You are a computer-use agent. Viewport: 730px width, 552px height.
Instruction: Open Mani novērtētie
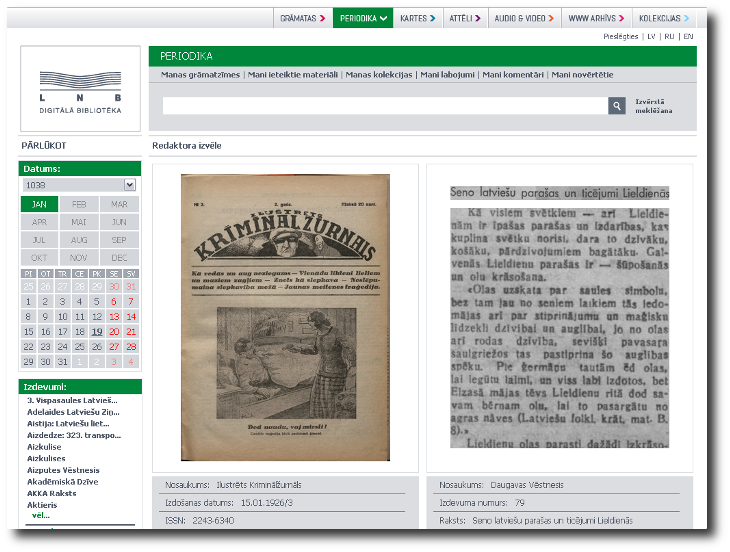click(582, 74)
